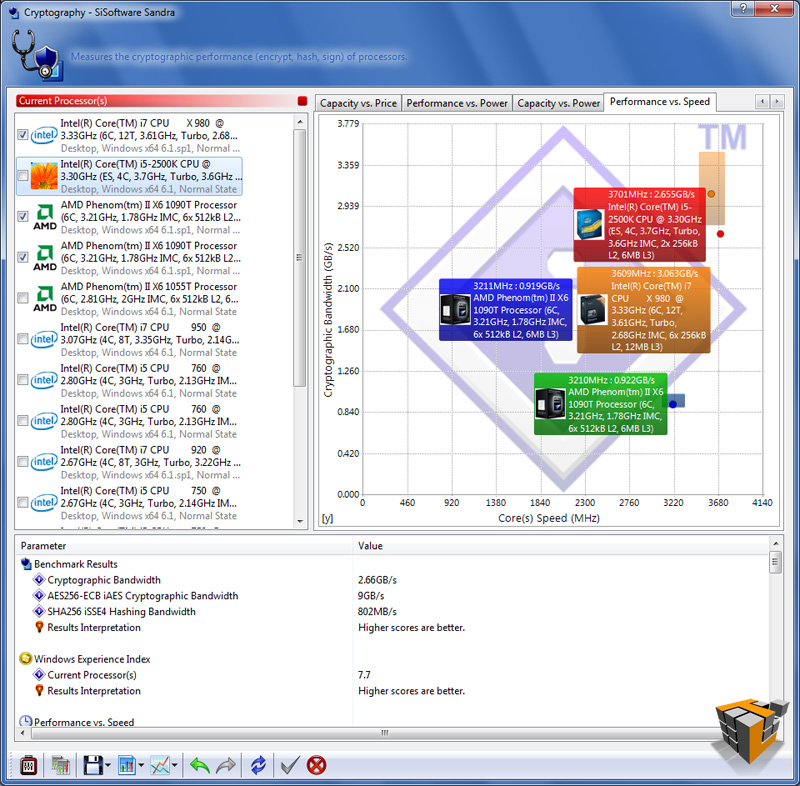Click the orange data point on chart
This screenshot has width=800, height=786.
(711, 194)
